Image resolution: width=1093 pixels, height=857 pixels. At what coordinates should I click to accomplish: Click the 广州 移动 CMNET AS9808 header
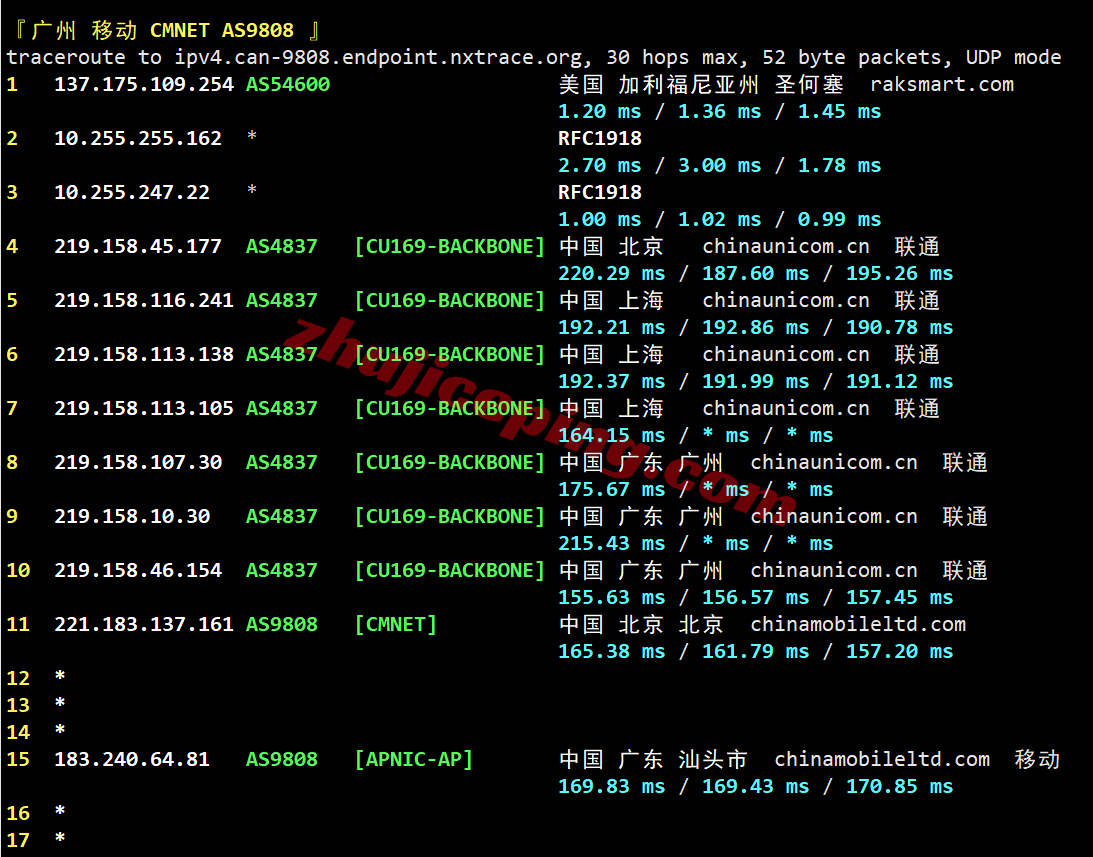coord(162,31)
